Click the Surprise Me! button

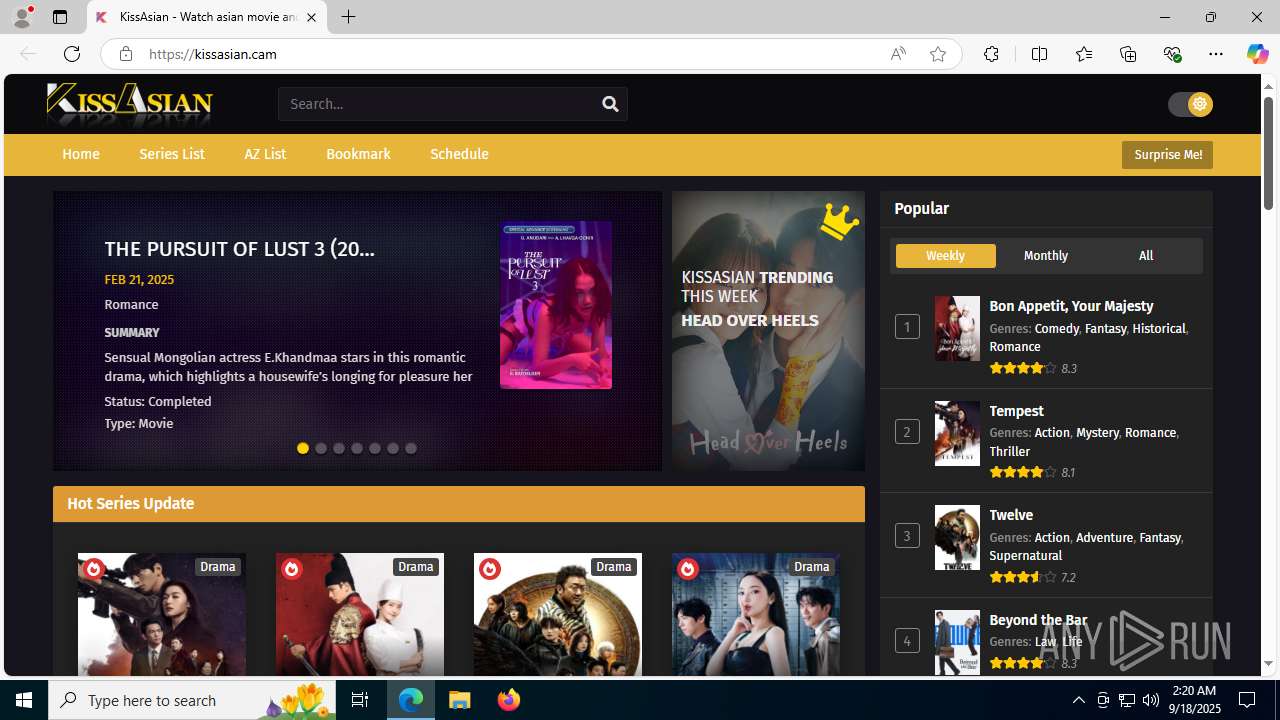point(1167,155)
